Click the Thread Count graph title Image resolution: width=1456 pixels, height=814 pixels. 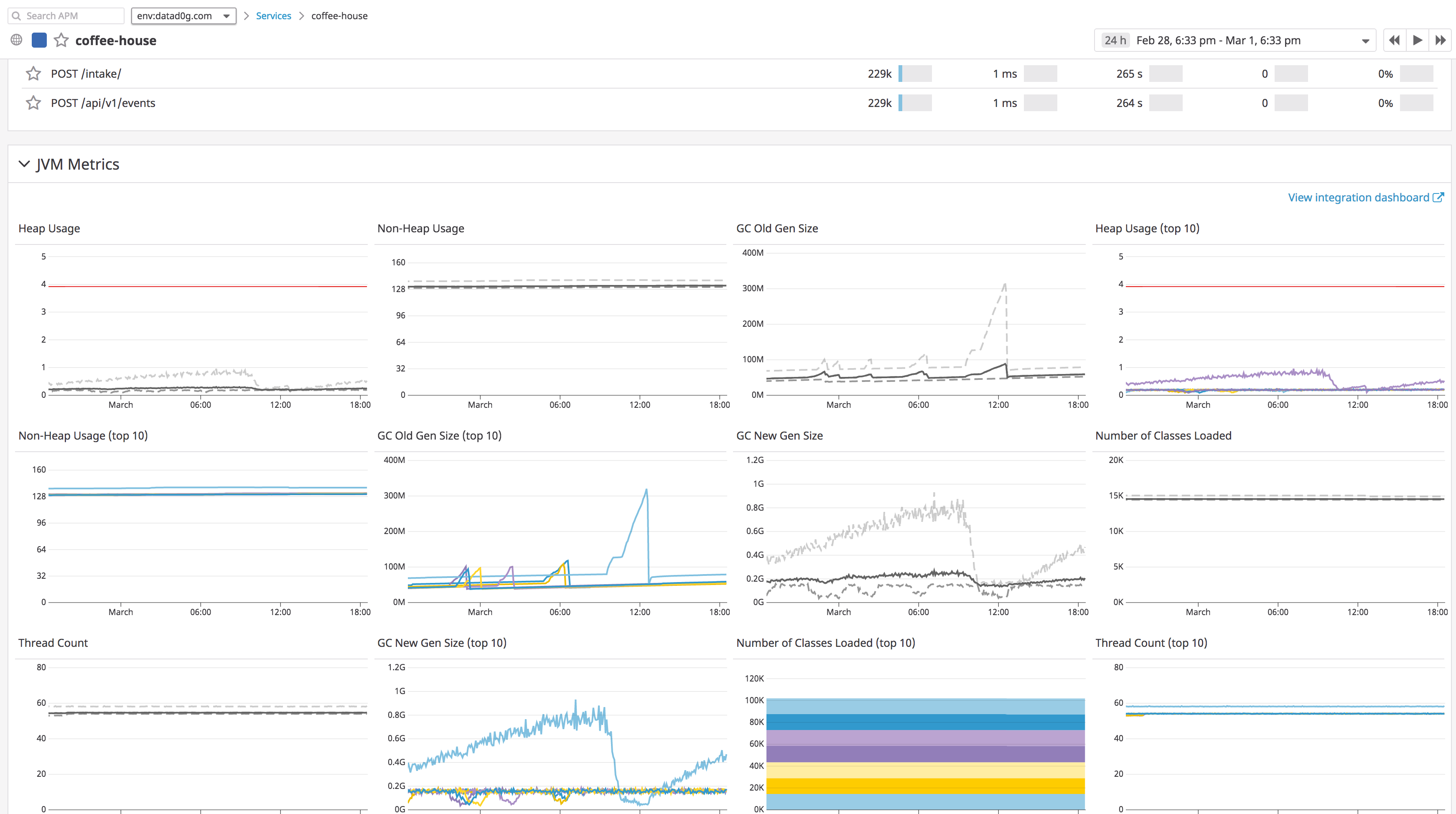click(53, 643)
